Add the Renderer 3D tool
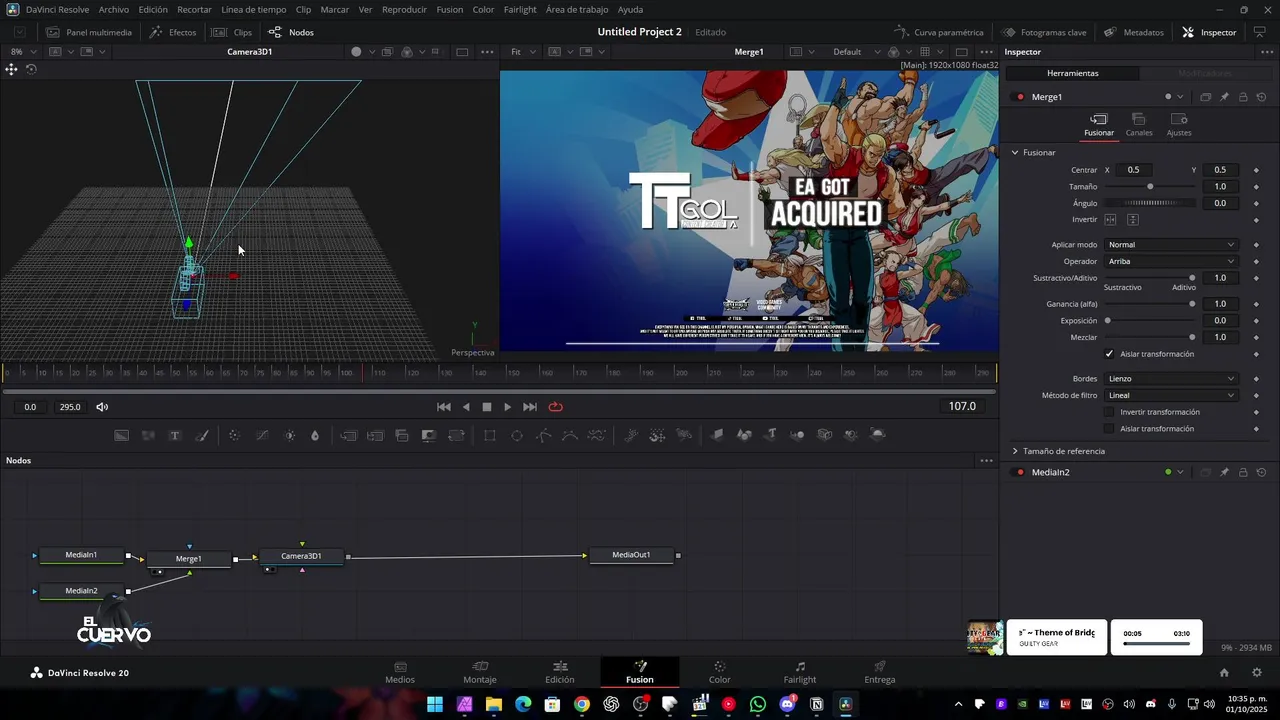This screenshot has height=720, width=1280. point(878,435)
